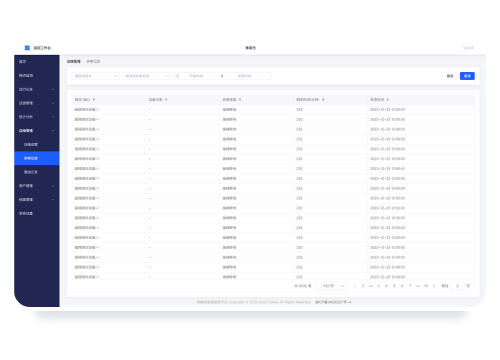Open the 100 per page size dropdown
This screenshot has height=360, width=500.
coord(331,286)
